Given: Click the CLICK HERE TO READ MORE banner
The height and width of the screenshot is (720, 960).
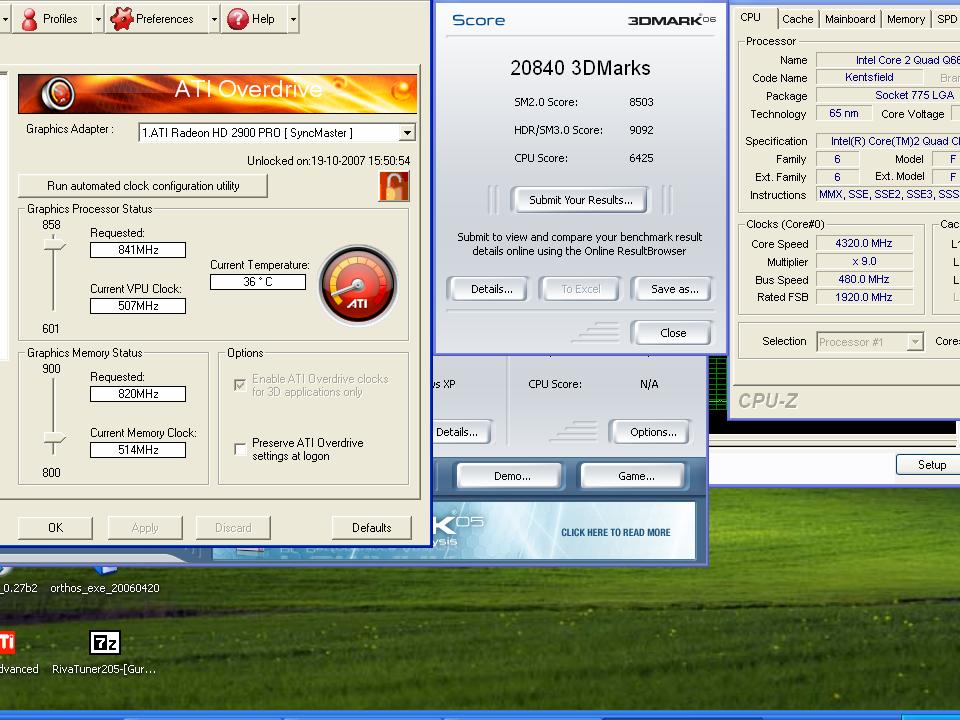Looking at the screenshot, I should (x=615, y=533).
